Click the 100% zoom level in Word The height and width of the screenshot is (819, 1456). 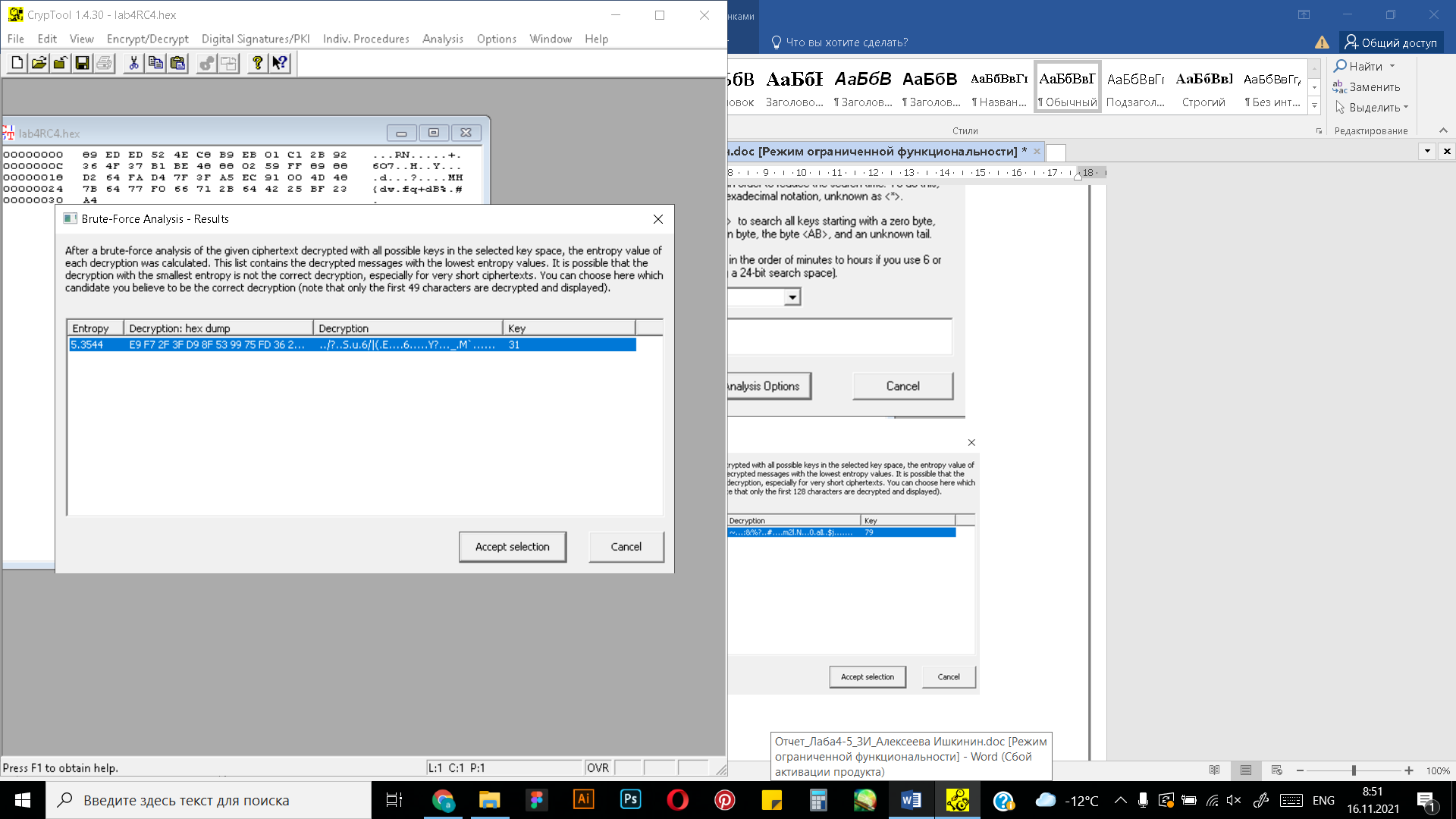[x=1438, y=770]
